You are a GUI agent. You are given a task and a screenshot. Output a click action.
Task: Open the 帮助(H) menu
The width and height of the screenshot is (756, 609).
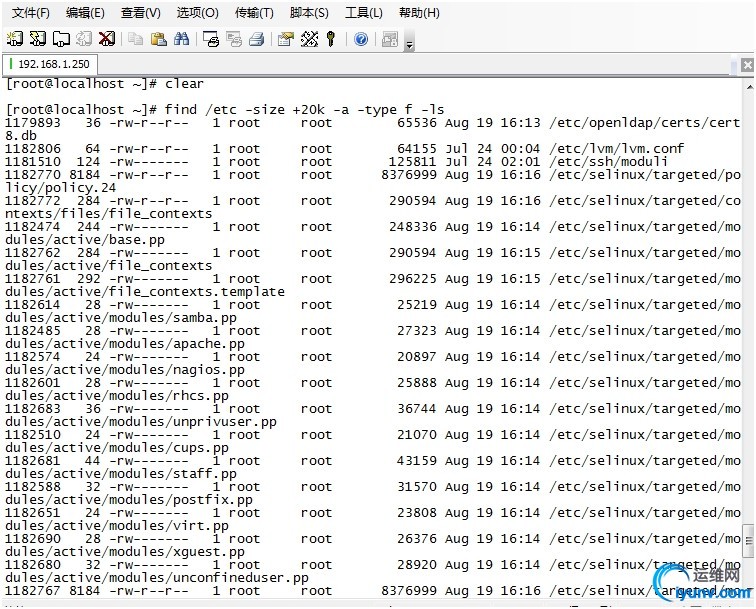click(419, 13)
